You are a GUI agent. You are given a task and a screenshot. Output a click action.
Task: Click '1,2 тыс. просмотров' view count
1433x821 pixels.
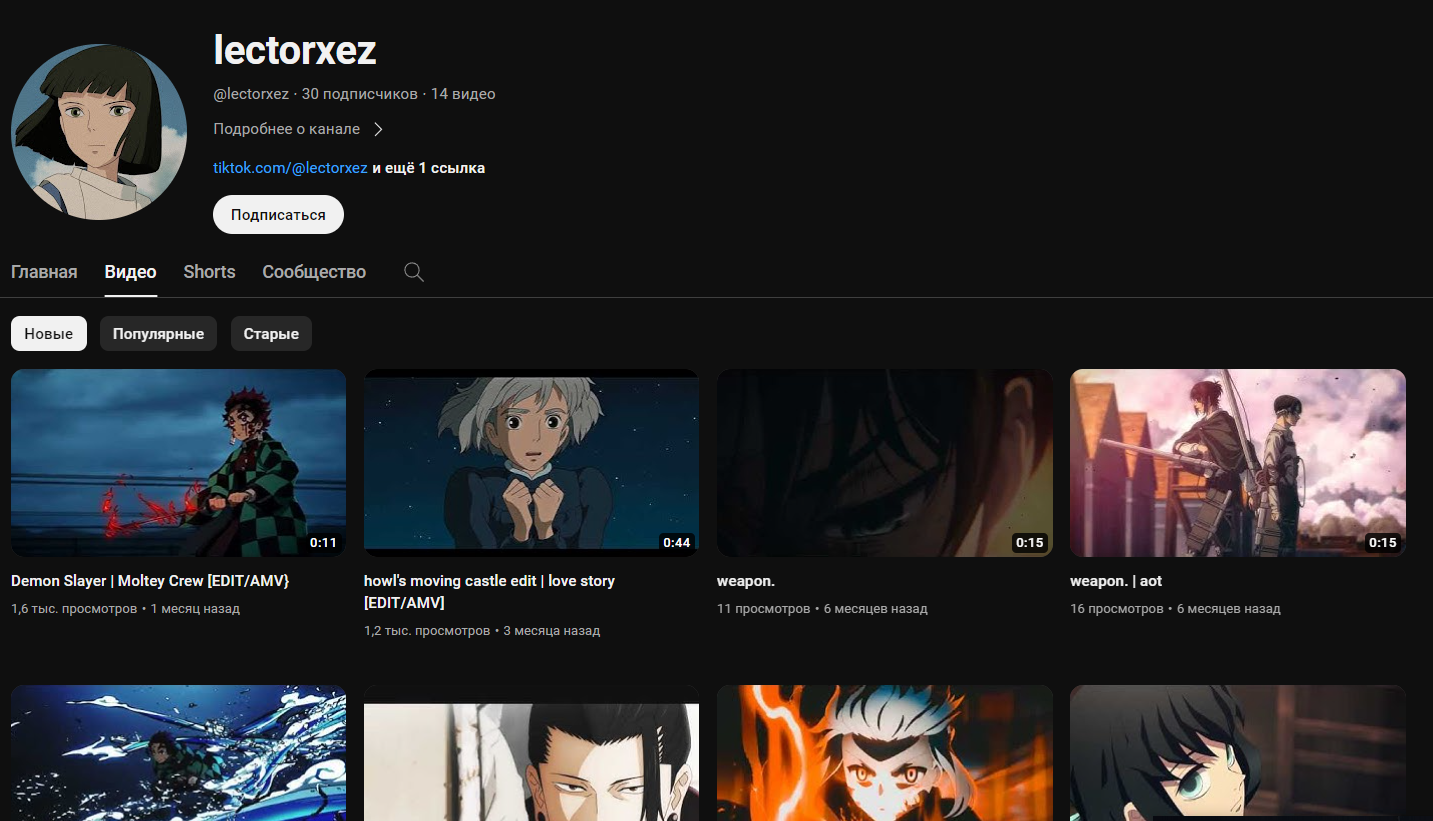point(427,631)
